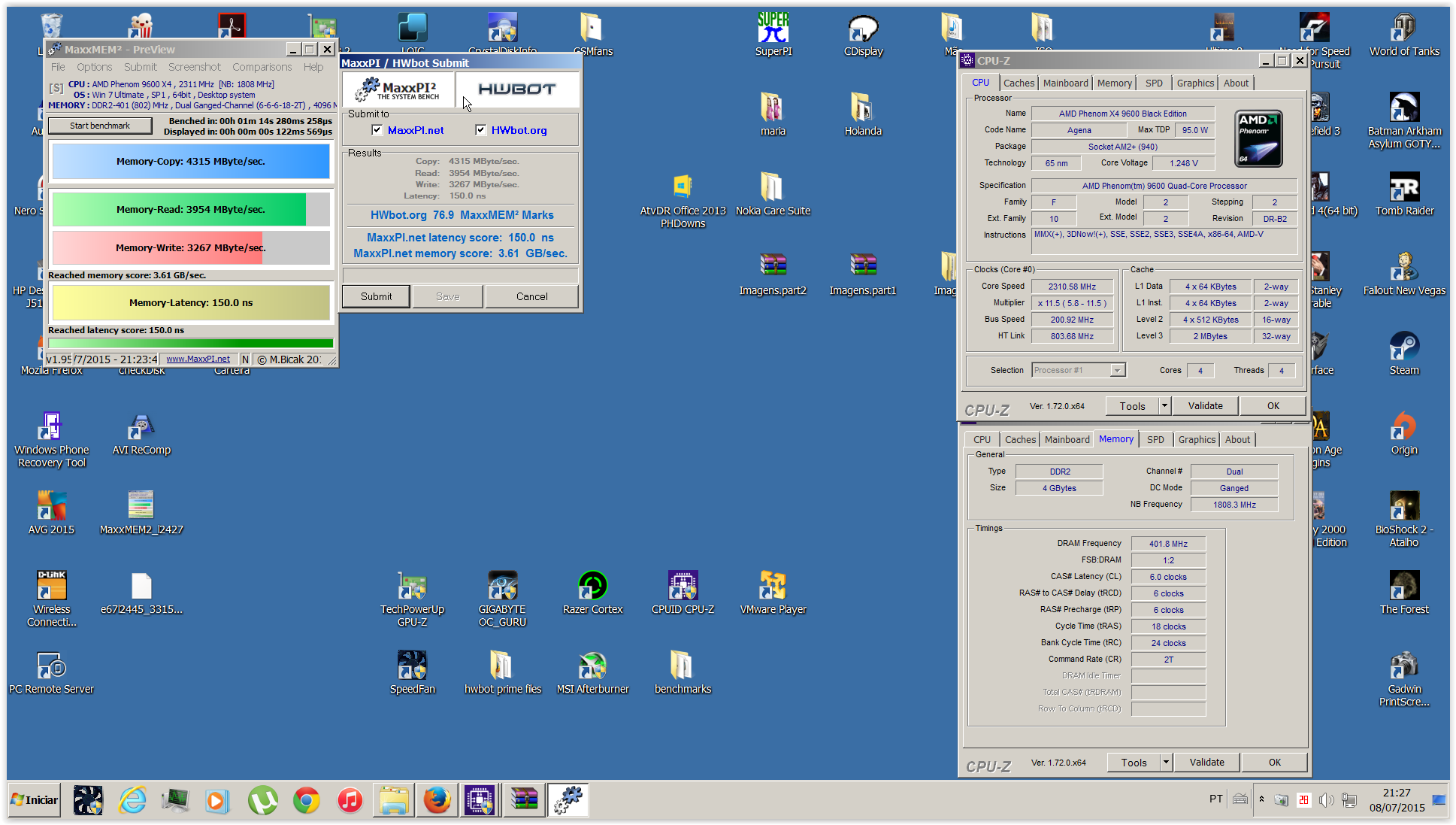Open GIGABYTE OC_GURU desktop icon
This screenshot has height=825, width=1456.
coord(502,599)
